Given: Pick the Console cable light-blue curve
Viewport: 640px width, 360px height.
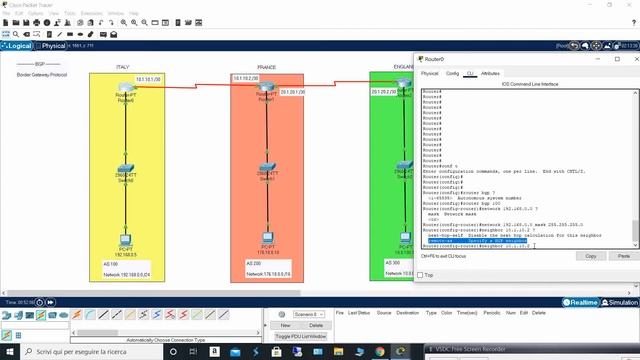Looking at the screenshot, I should click(x=90, y=315).
